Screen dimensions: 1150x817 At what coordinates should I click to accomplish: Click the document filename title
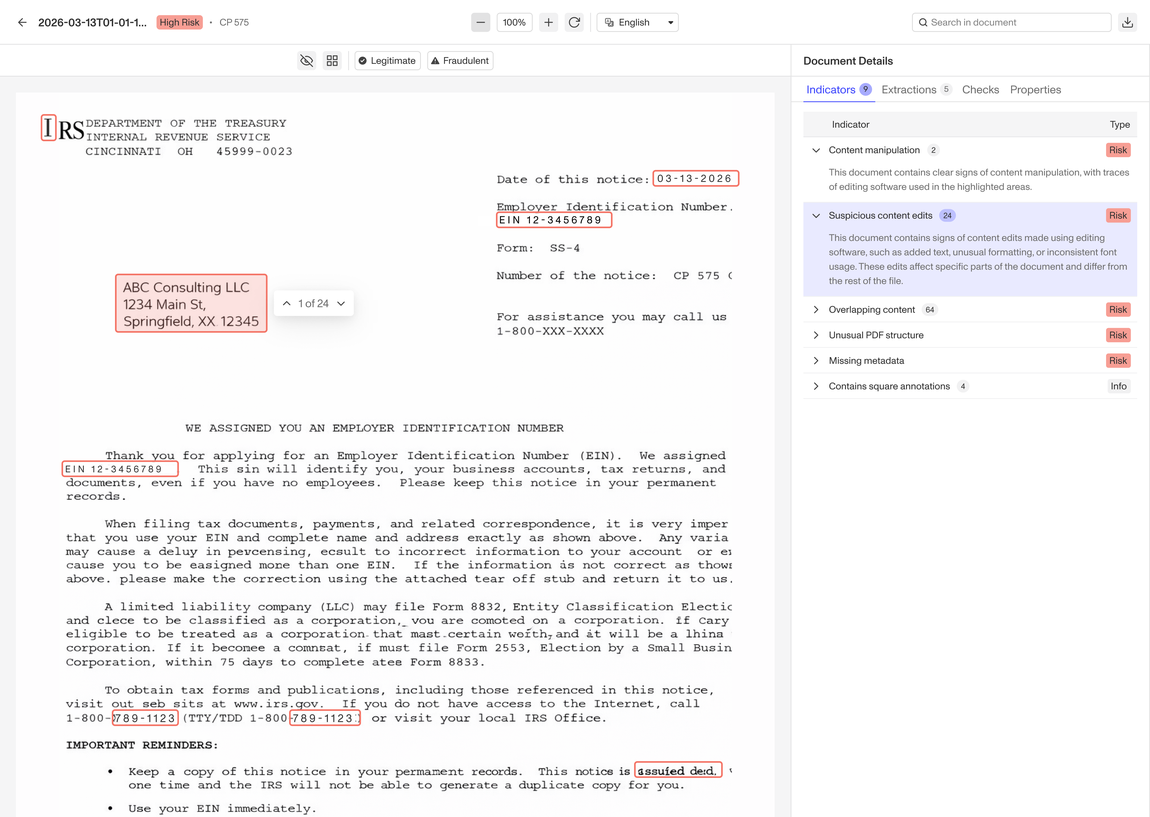coord(92,22)
